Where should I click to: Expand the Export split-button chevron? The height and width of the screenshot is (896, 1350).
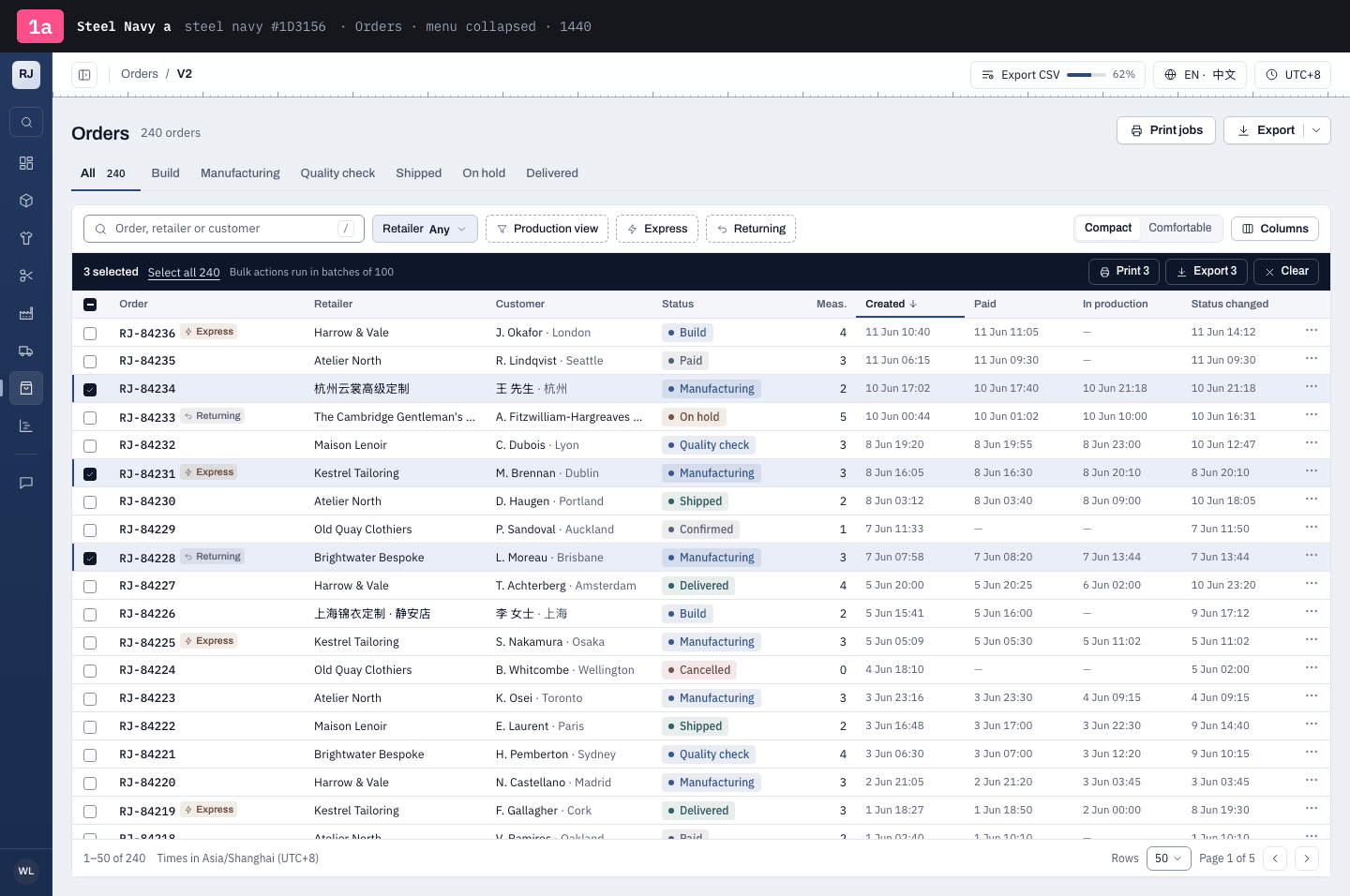(1316, 130)
